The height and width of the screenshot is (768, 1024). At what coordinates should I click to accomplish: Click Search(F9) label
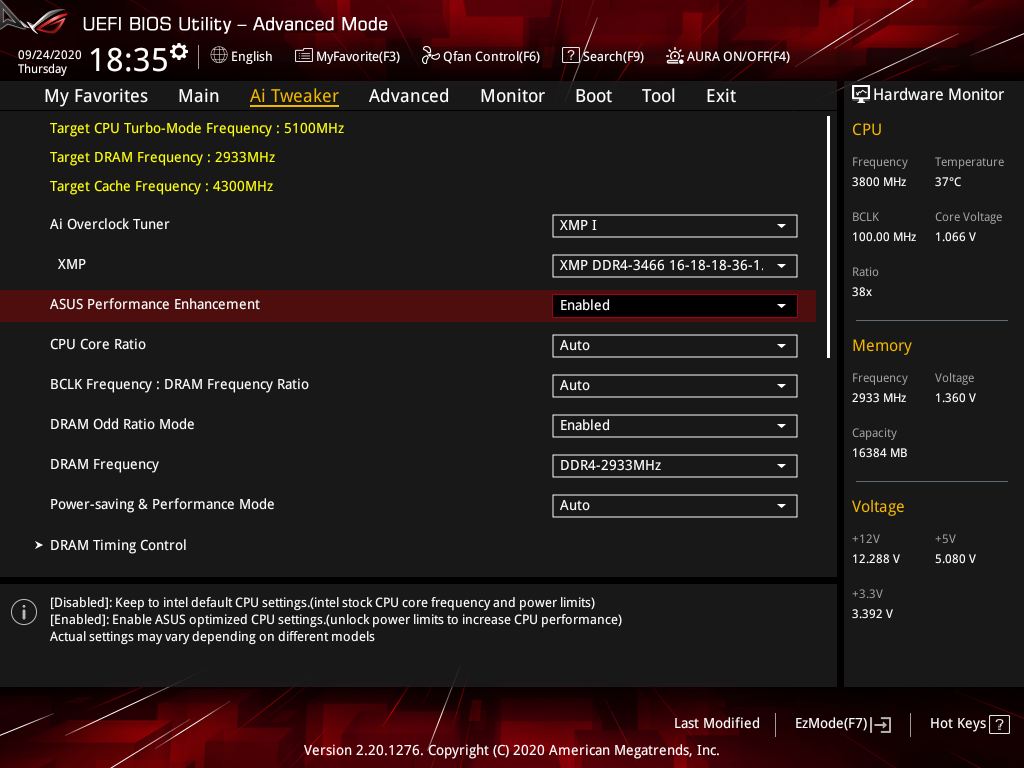pos(613,56)
